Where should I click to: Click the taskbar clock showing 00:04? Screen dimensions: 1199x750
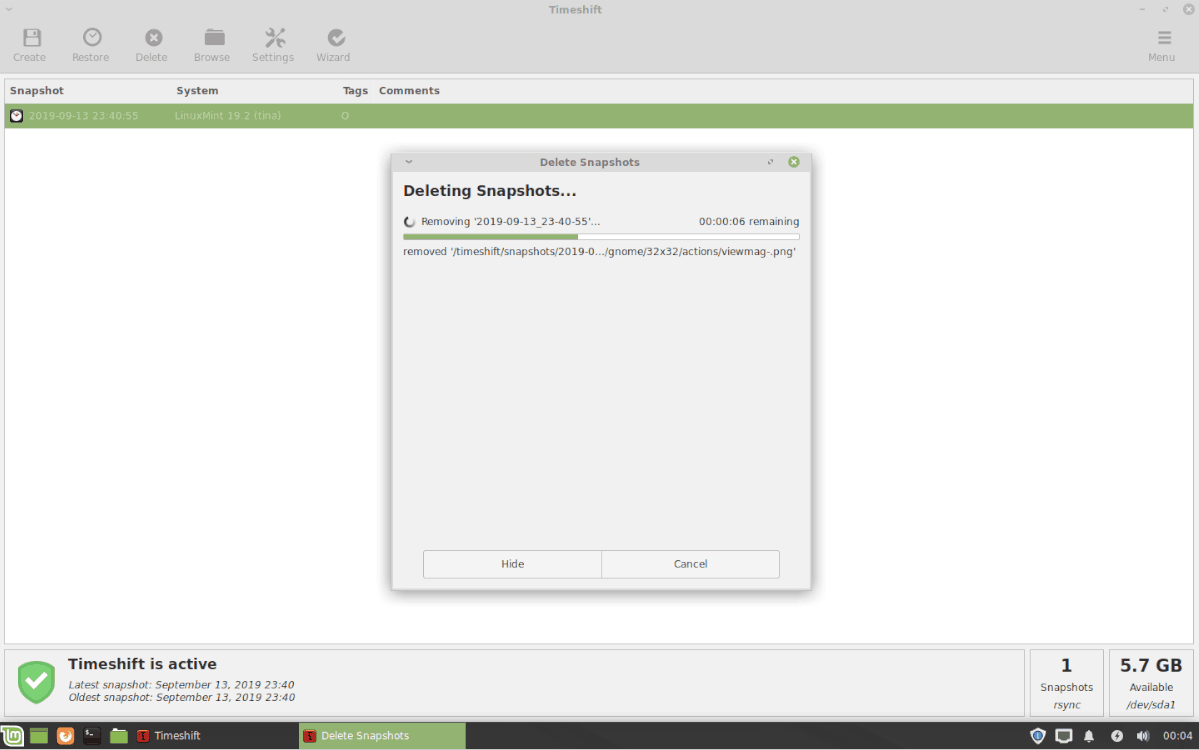pos(1178,736)
